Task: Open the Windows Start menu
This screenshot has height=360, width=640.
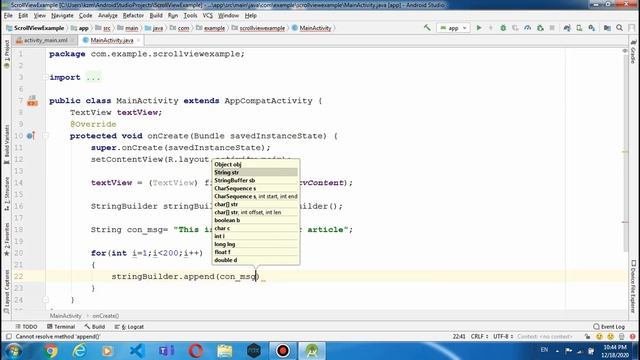Action: (13, 351)
